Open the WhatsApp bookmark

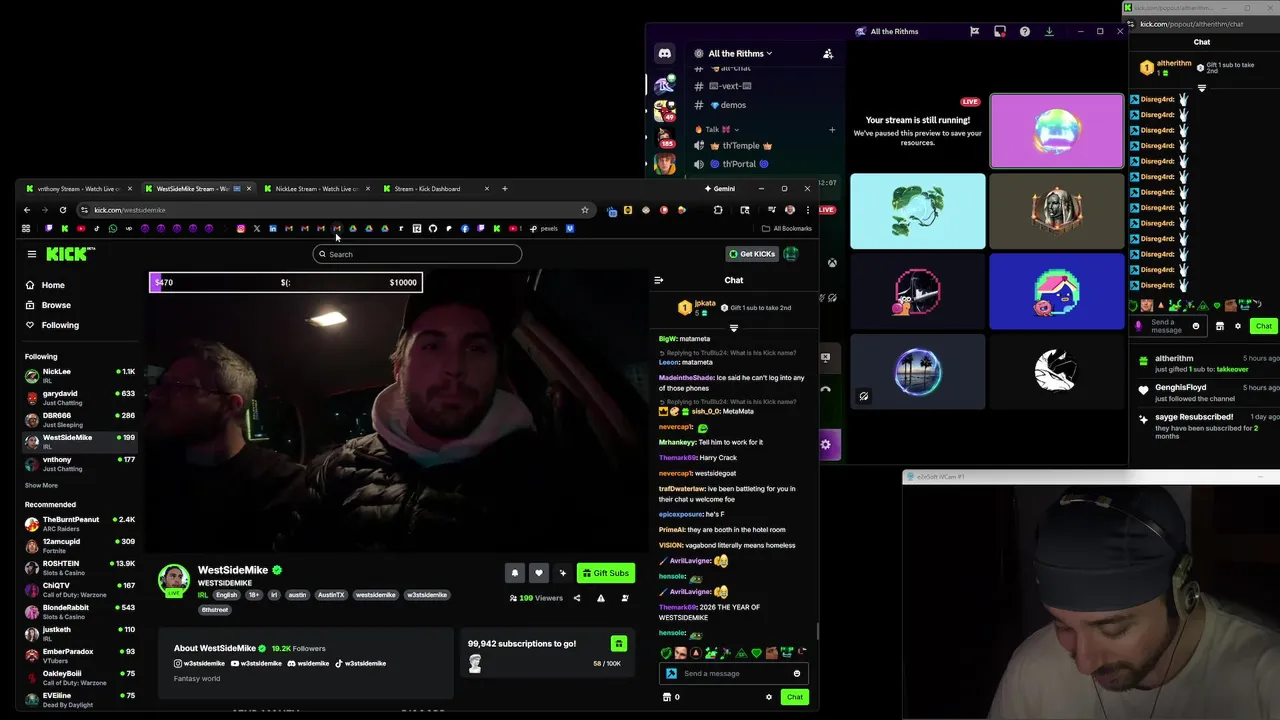pyautogui.click(x=113, y=229)
